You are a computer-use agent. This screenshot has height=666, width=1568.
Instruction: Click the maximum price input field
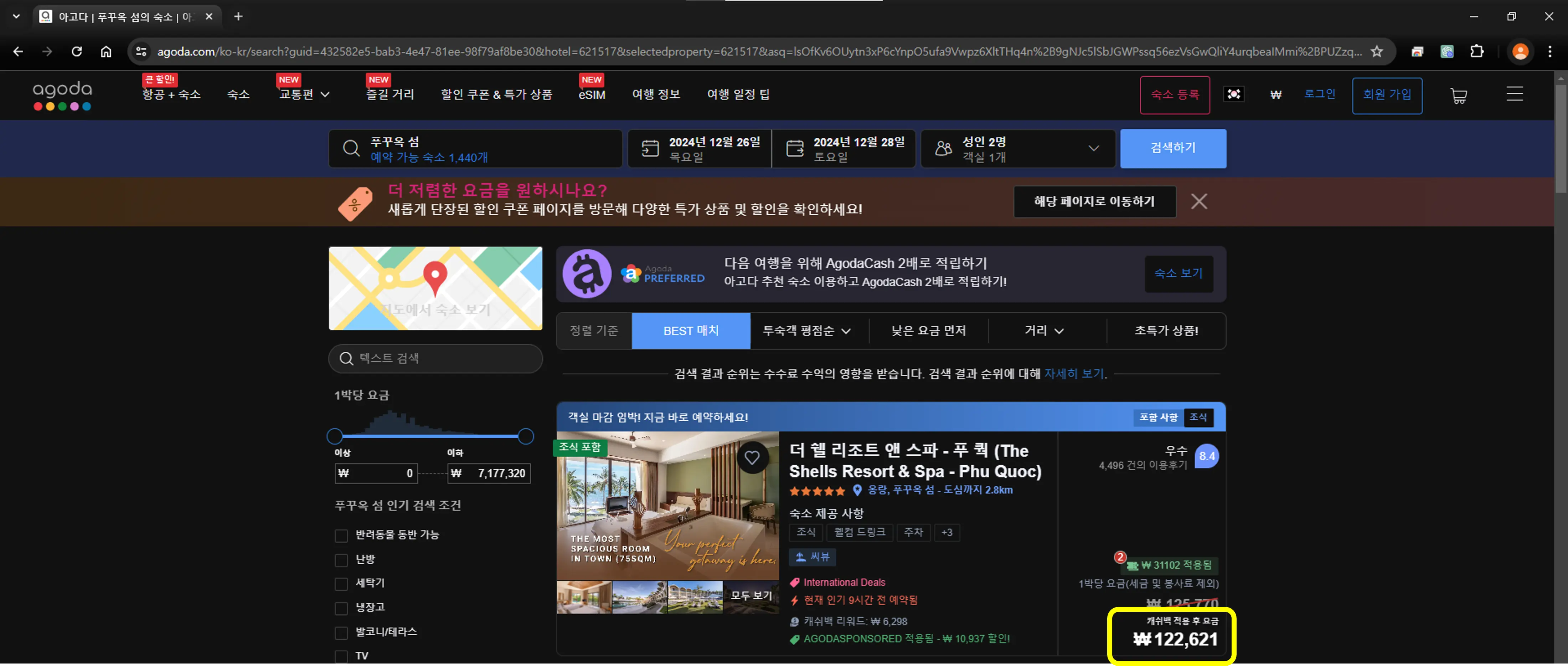tap(489, 473)
